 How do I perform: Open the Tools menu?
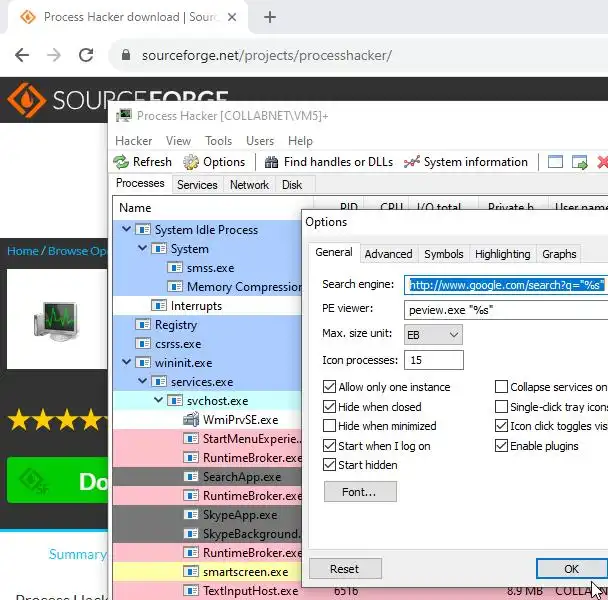tap(218, 141)
